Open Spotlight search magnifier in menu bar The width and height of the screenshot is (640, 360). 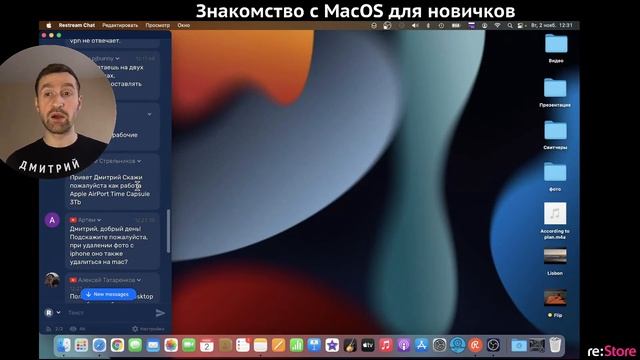click(x=510, y=25)
